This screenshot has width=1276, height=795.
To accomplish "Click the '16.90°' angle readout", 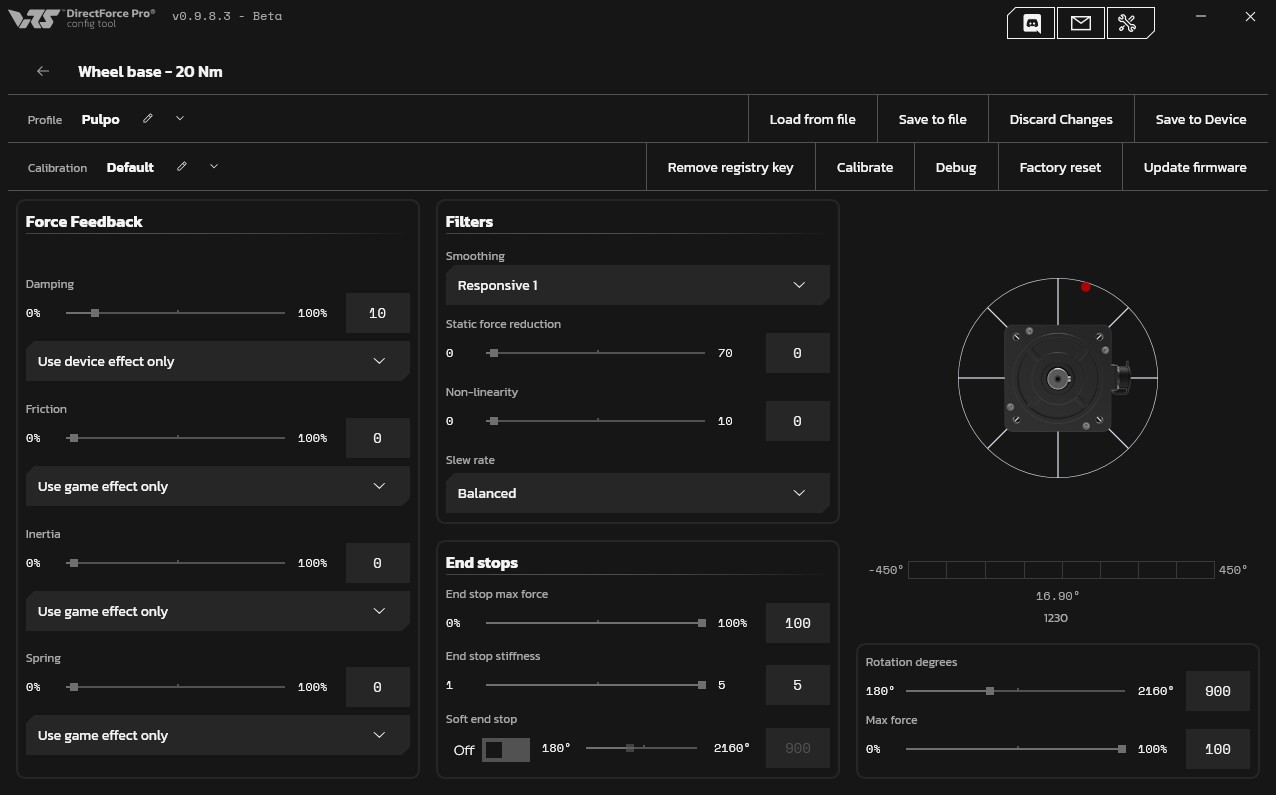I will click(1057, 596).
